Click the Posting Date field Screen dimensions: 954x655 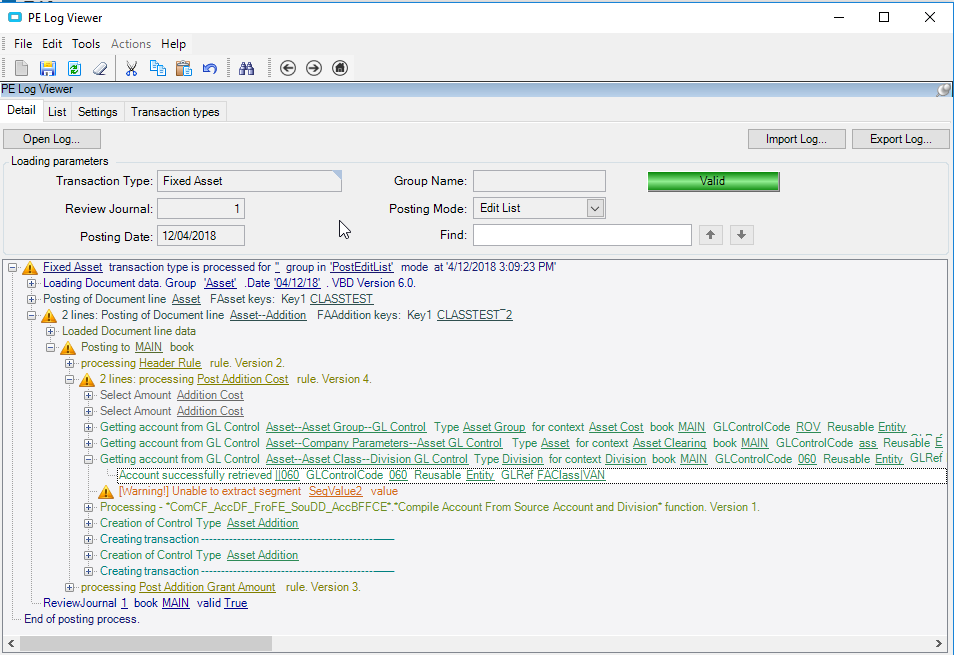tap(201, 236)
